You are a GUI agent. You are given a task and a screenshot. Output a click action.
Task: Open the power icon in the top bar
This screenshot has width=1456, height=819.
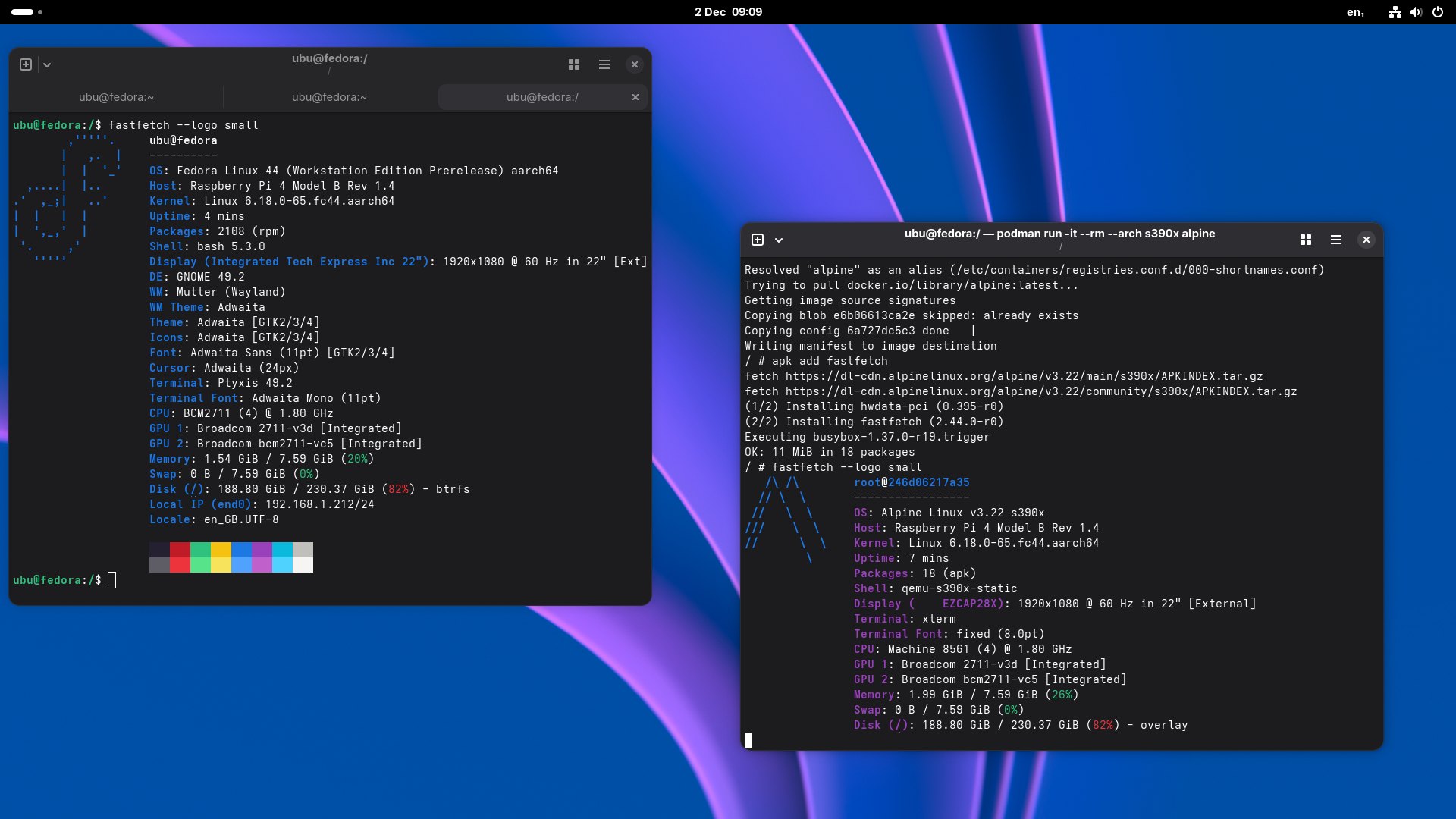pyautogui.click(x=1438, y=12)
